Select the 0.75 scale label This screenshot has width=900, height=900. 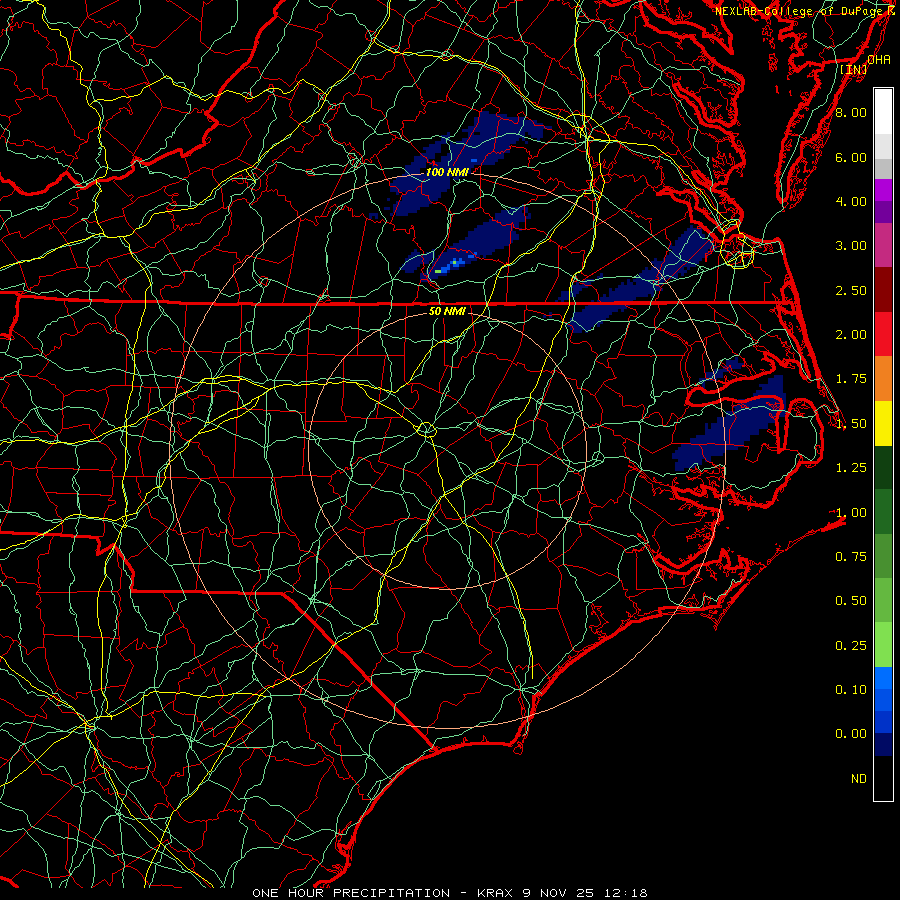(x=851, y=557)
